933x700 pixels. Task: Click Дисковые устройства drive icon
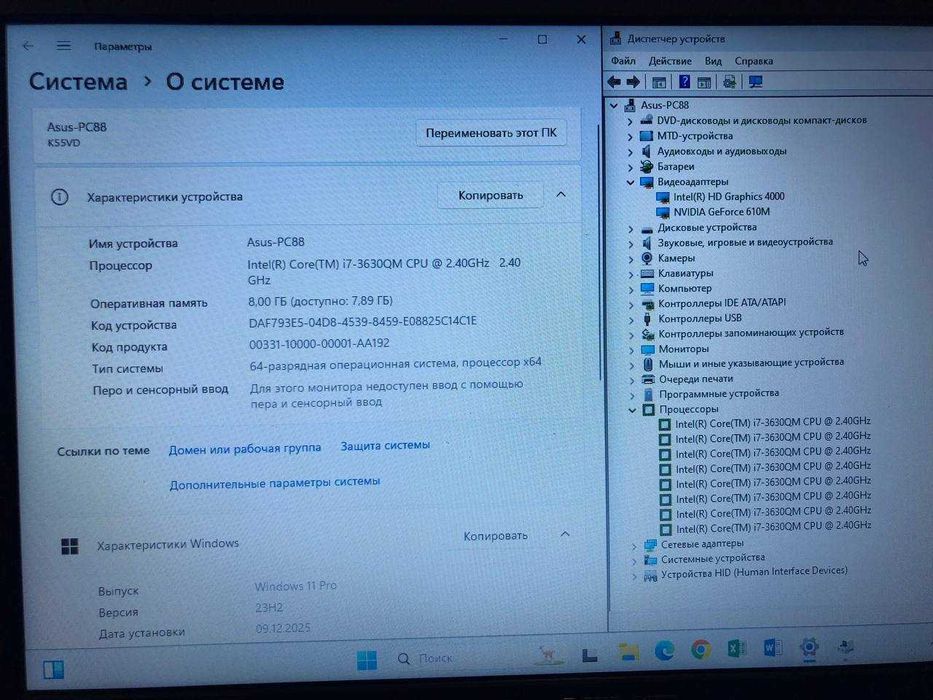(647, 228)
